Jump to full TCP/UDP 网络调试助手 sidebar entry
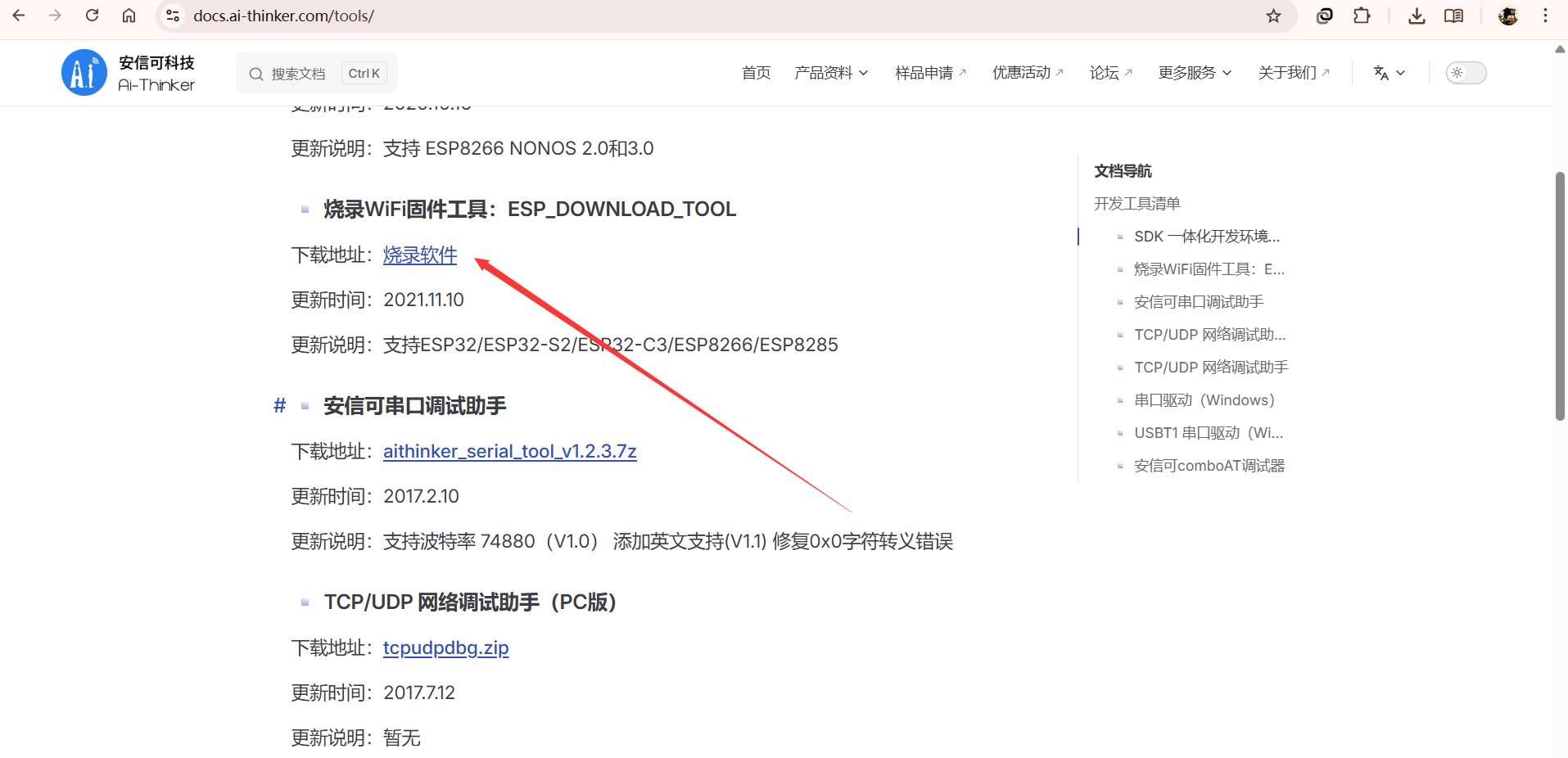Viewport: 1568px width, 758px height. pyautogui.click(x=1211, y=368)
